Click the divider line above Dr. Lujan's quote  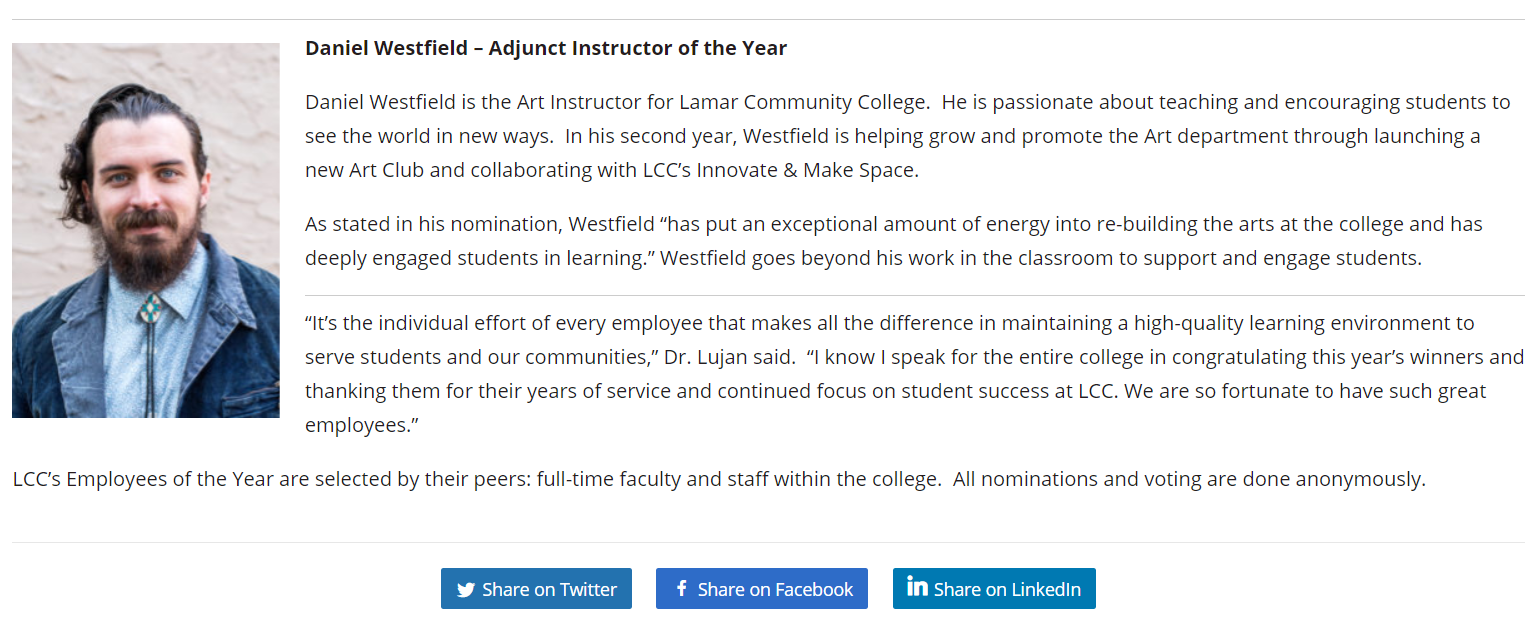point(915,296)
